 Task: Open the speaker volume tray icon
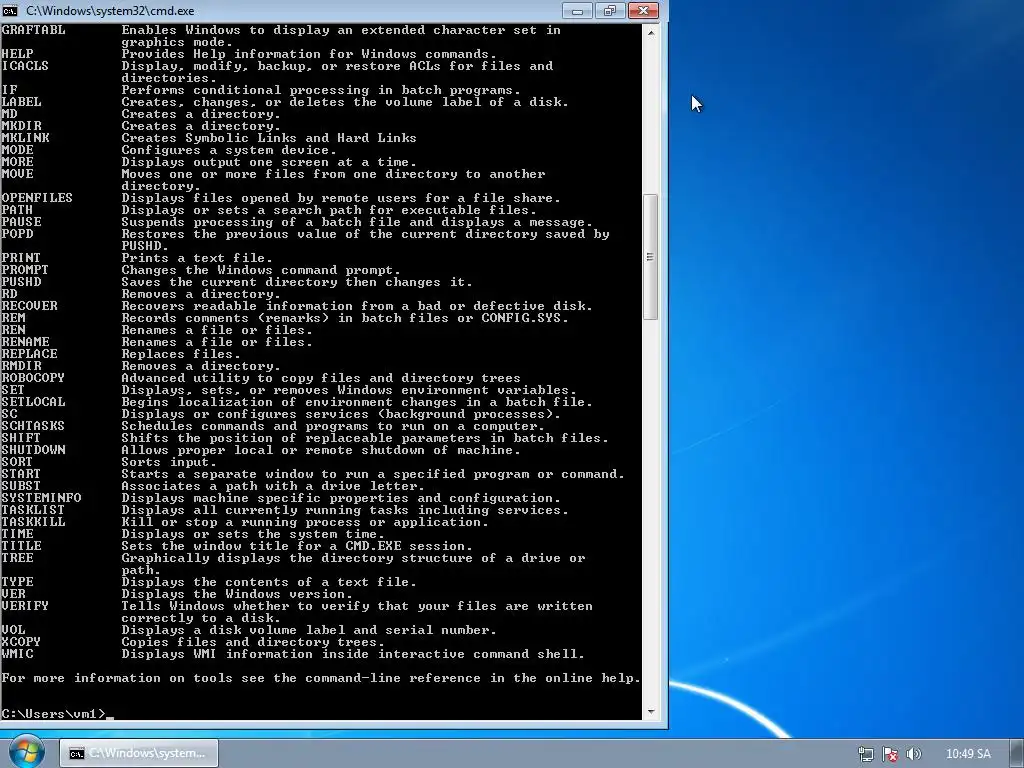(x=914, y=754)
